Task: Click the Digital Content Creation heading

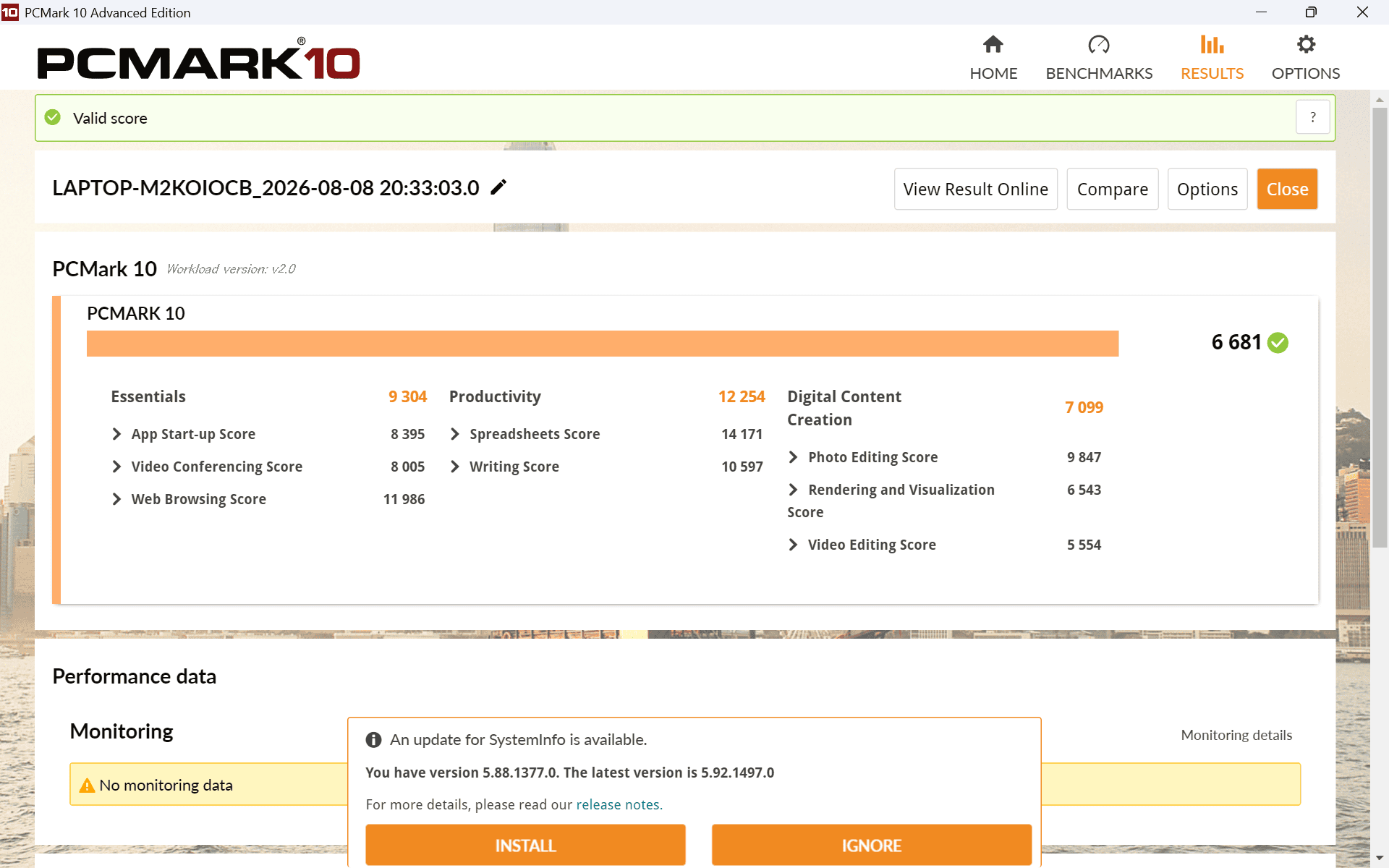Action: pyautogui.click(x=844, y=408)
